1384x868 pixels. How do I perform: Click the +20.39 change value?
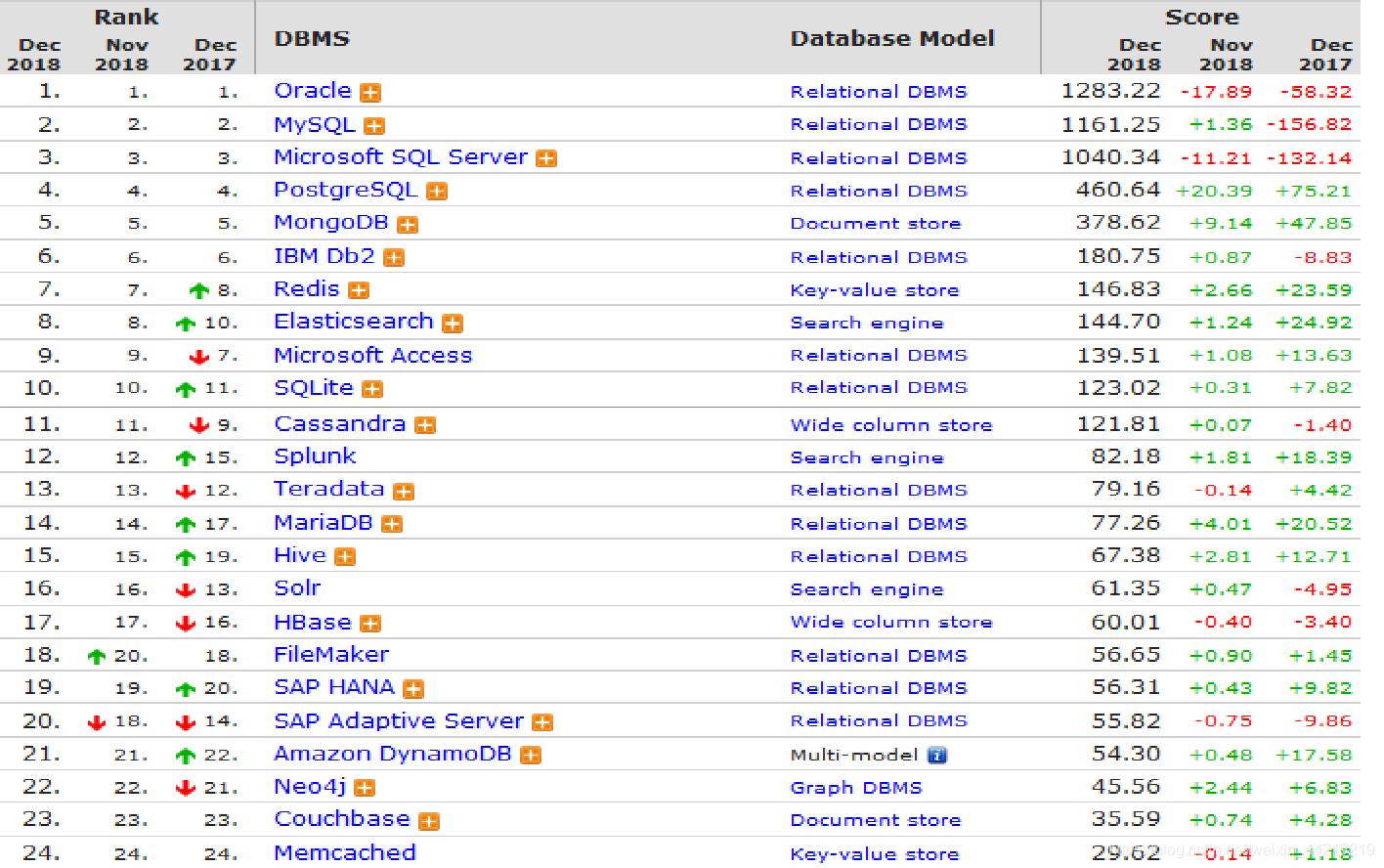click(x=1214, y=192)
